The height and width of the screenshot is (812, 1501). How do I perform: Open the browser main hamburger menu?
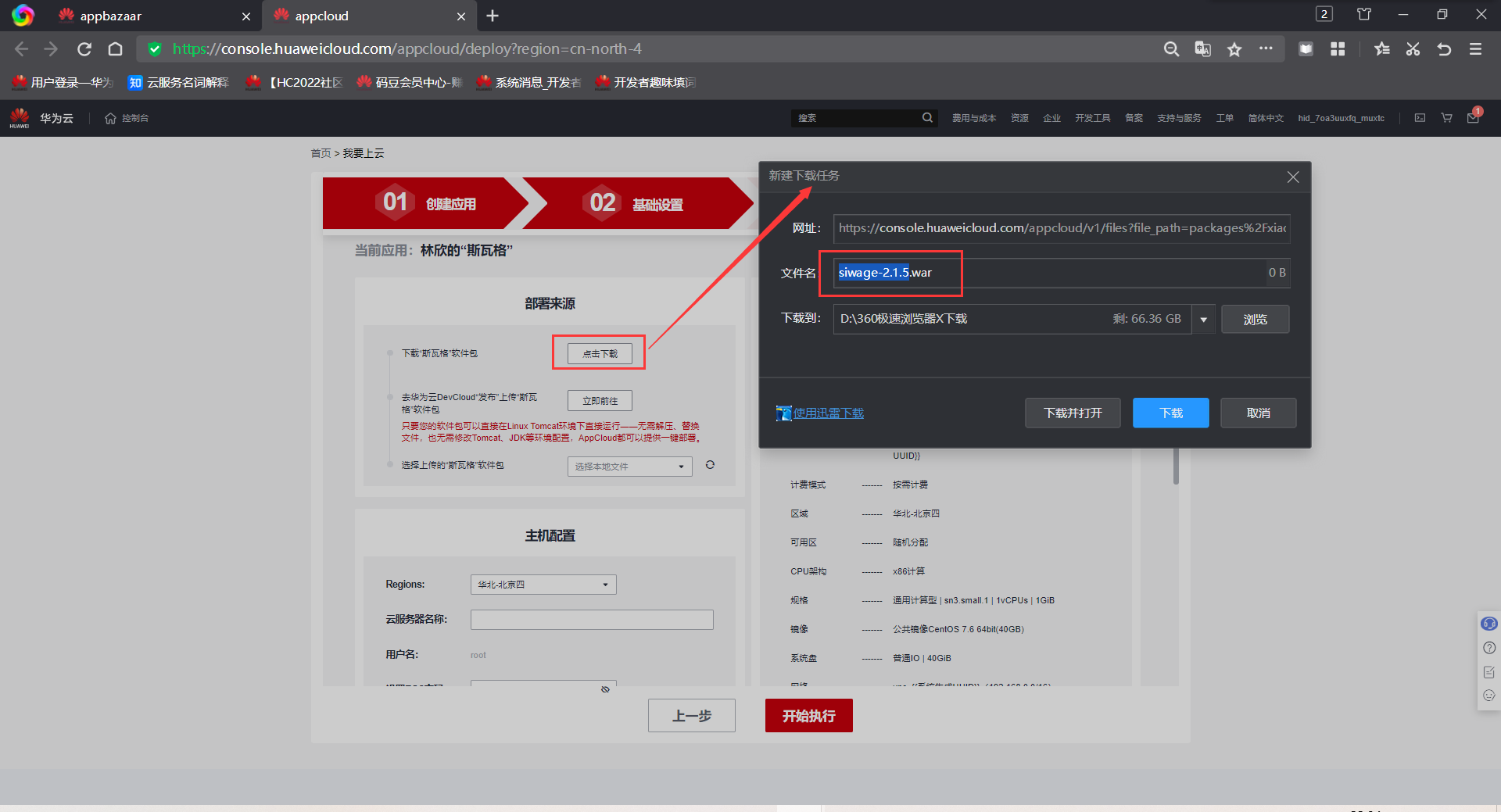click(1475, 49)
